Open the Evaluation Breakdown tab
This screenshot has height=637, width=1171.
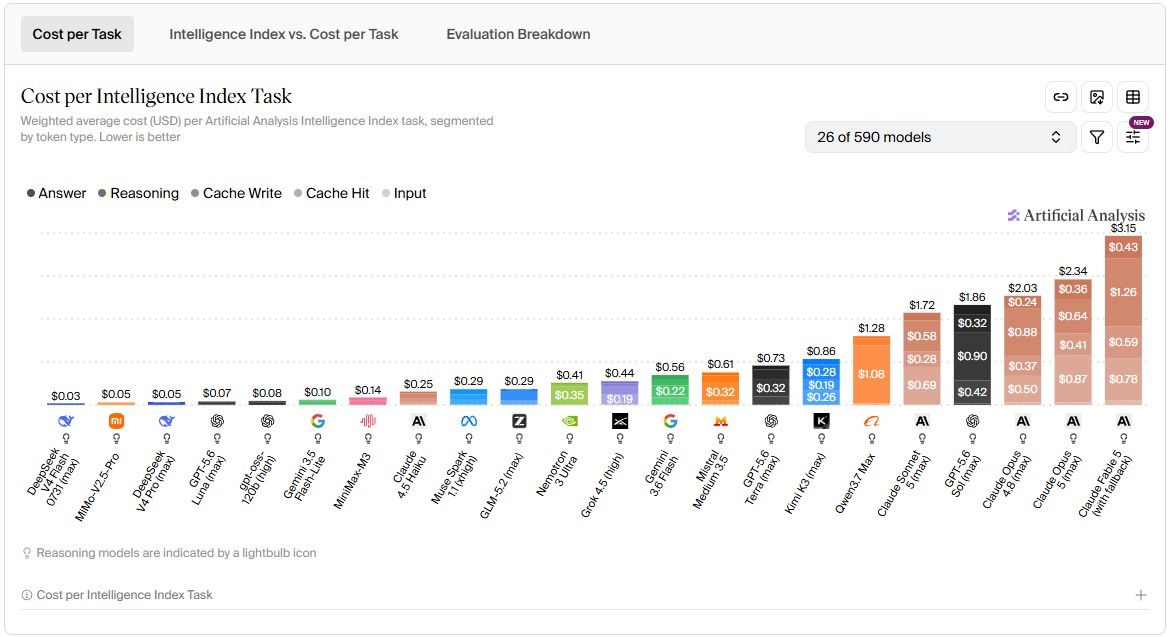tap(518, 34)
